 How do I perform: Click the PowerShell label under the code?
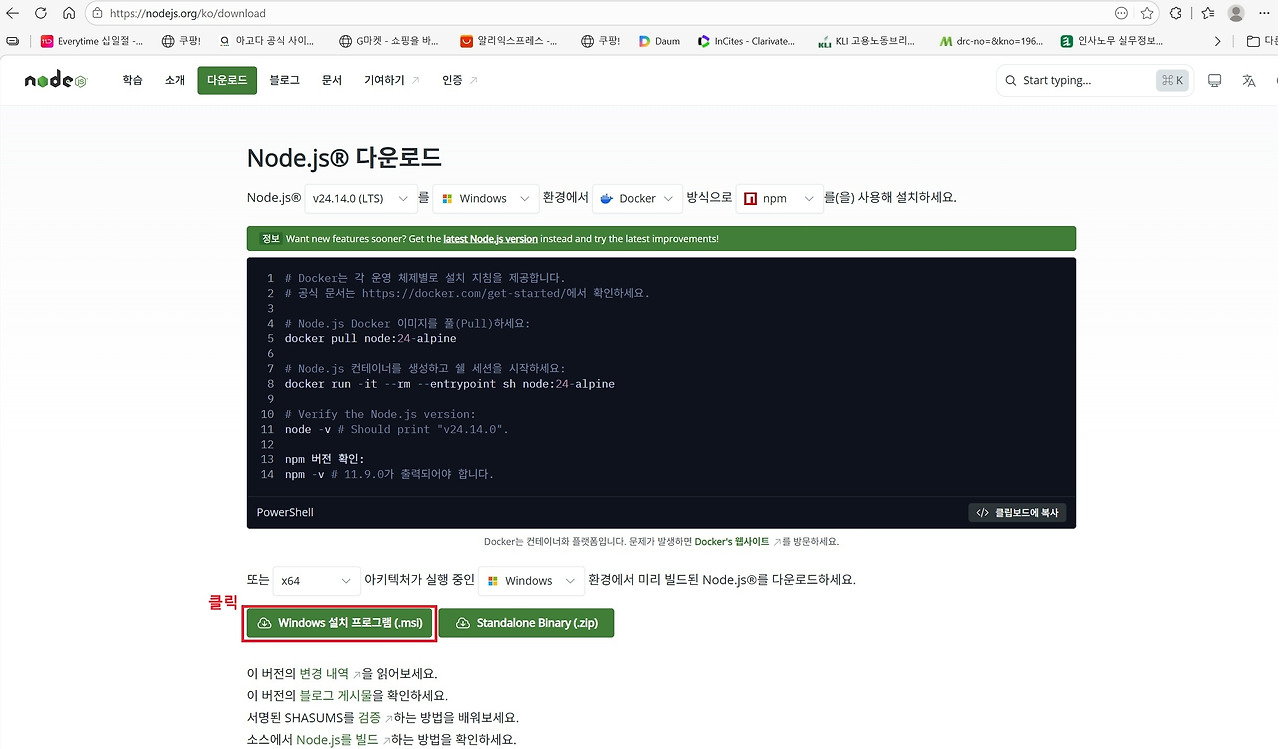pos(285,512)
